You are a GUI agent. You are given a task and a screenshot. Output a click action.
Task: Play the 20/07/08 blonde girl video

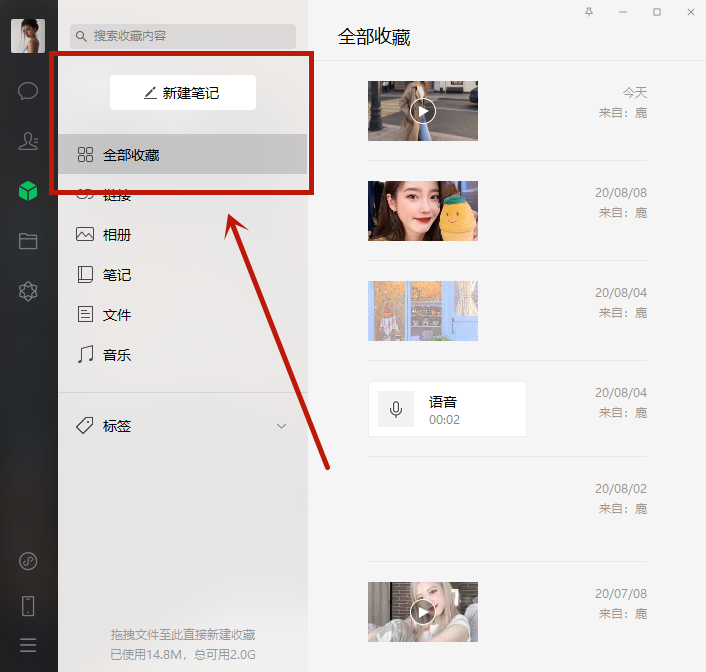click(423, 612)
